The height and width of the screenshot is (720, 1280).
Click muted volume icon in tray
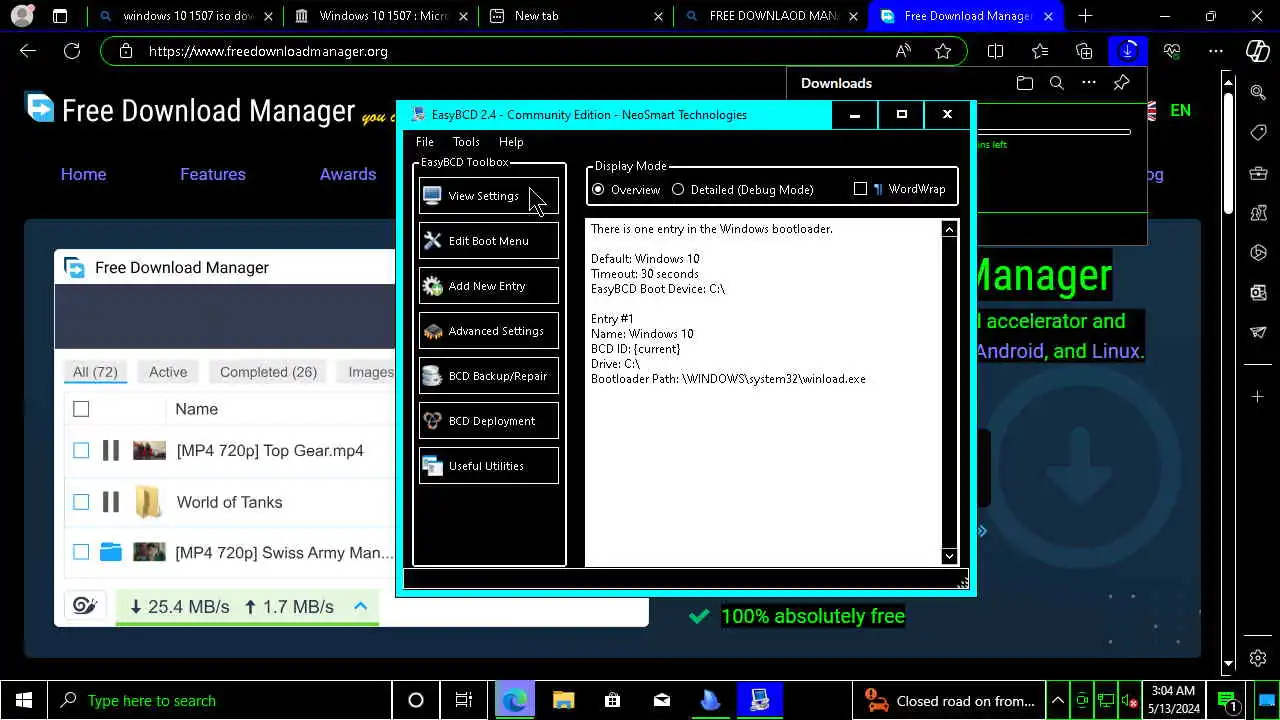point(1130,700)
